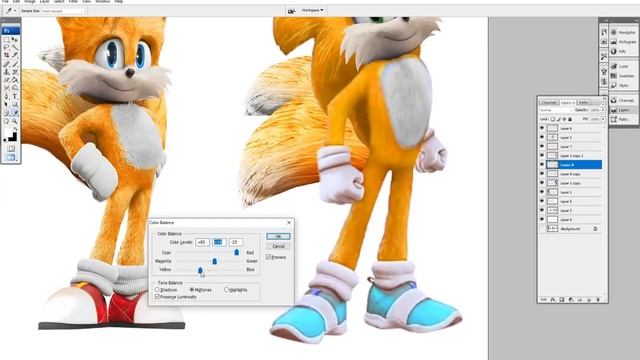Switch to the Paths tab
Image resolution: width=640 pixels, height=360 pixels.
[584, 102]
